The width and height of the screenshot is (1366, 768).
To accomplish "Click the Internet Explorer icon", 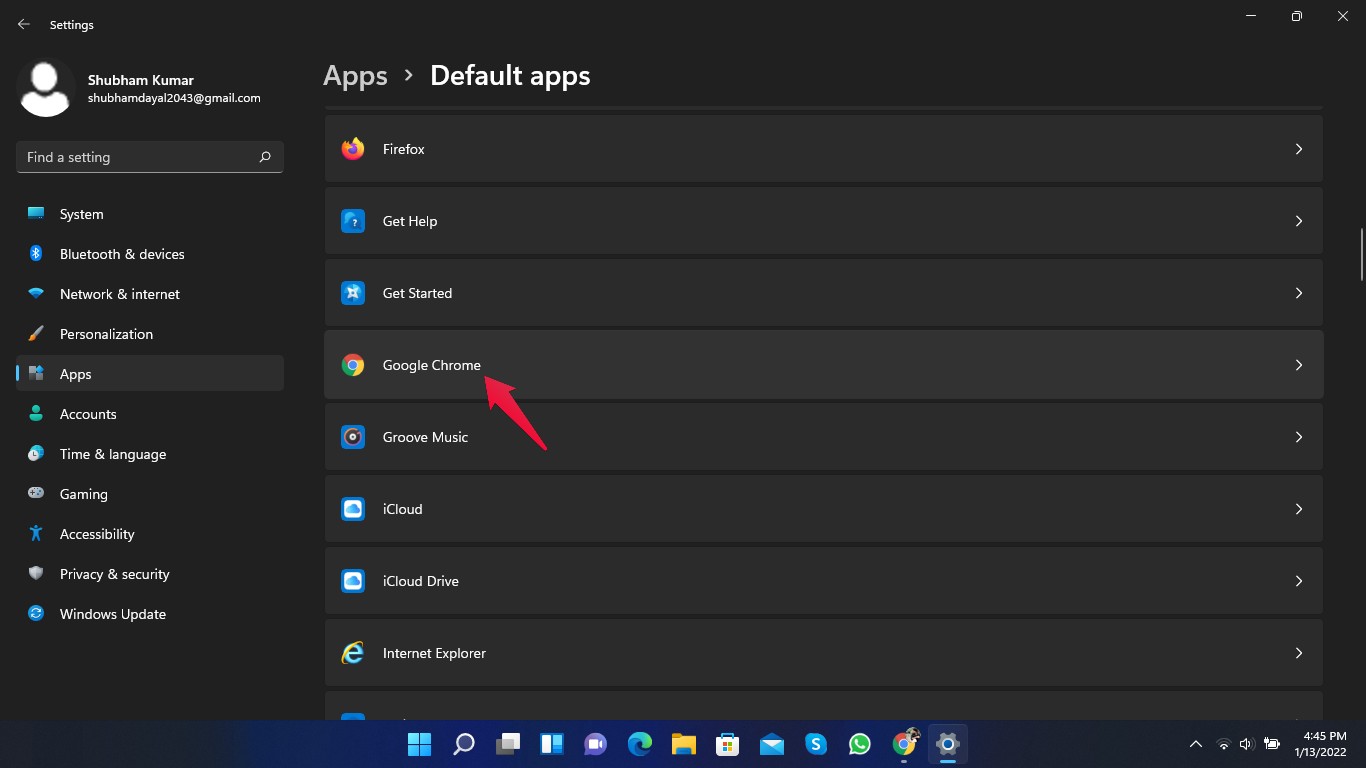I will coord(353,653).
